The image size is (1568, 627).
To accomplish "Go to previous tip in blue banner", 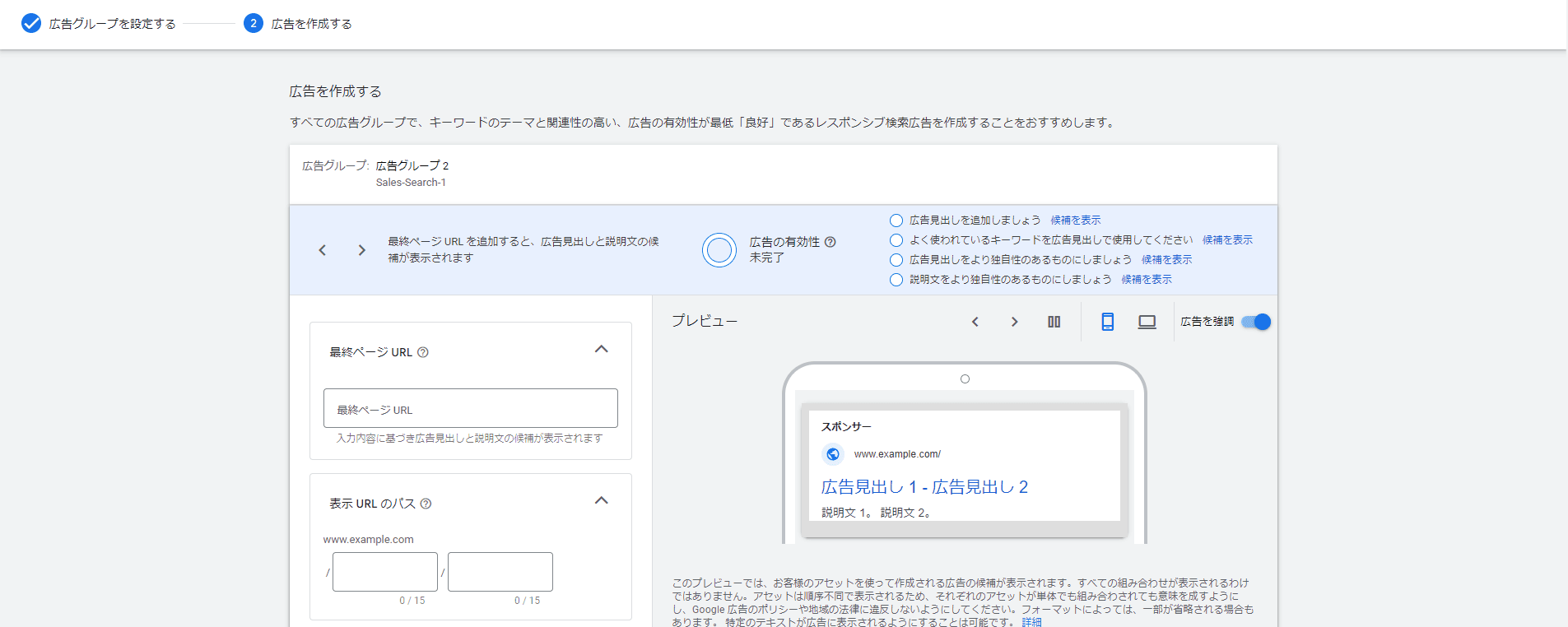I will [323, 250].
